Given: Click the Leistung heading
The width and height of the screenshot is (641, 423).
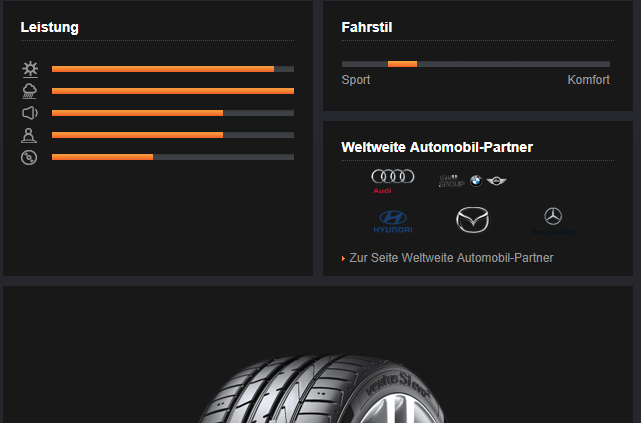Looking at the screenshot, I should click(49, 27).
